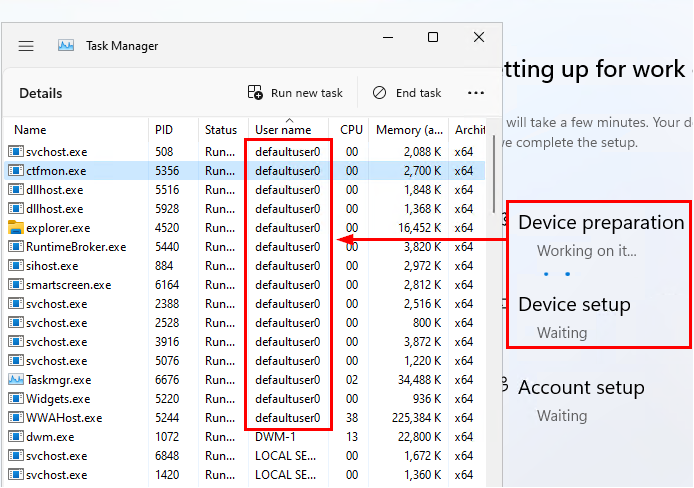Select the explorer.exe folder icon
694x488 pixels.
[x=15, y=227]
